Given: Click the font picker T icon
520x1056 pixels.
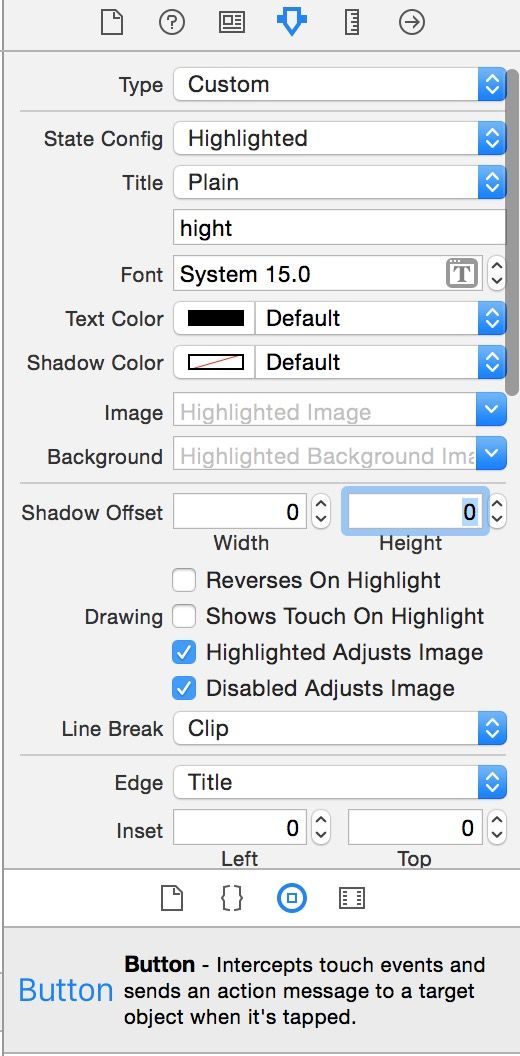Looking at the screenshot, I should (462, 274).
